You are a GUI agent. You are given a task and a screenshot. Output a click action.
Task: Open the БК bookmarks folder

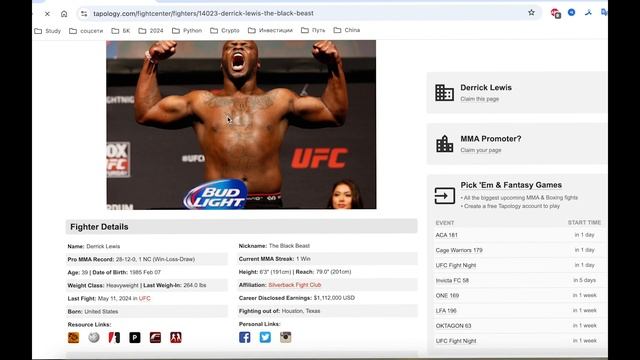pos(121,31)
